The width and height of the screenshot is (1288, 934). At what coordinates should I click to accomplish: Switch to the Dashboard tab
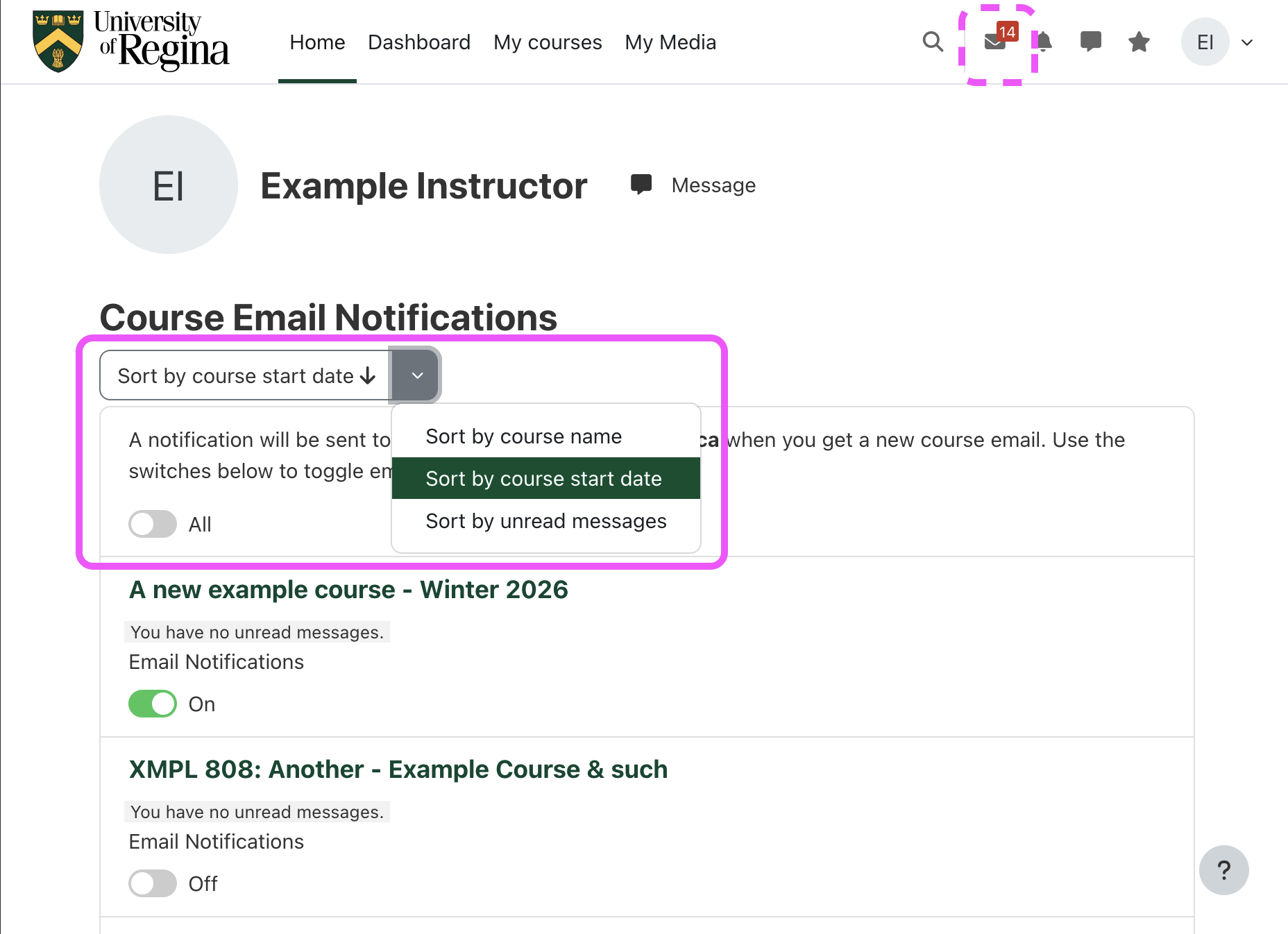coord(419,42)
